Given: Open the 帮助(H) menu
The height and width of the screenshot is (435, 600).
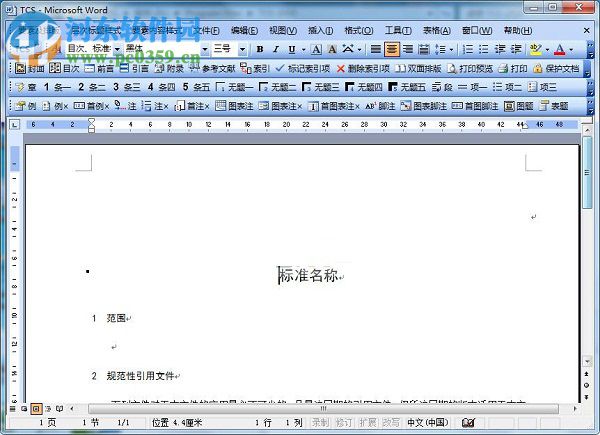Looking at the screenshot, I should point(517,31).
